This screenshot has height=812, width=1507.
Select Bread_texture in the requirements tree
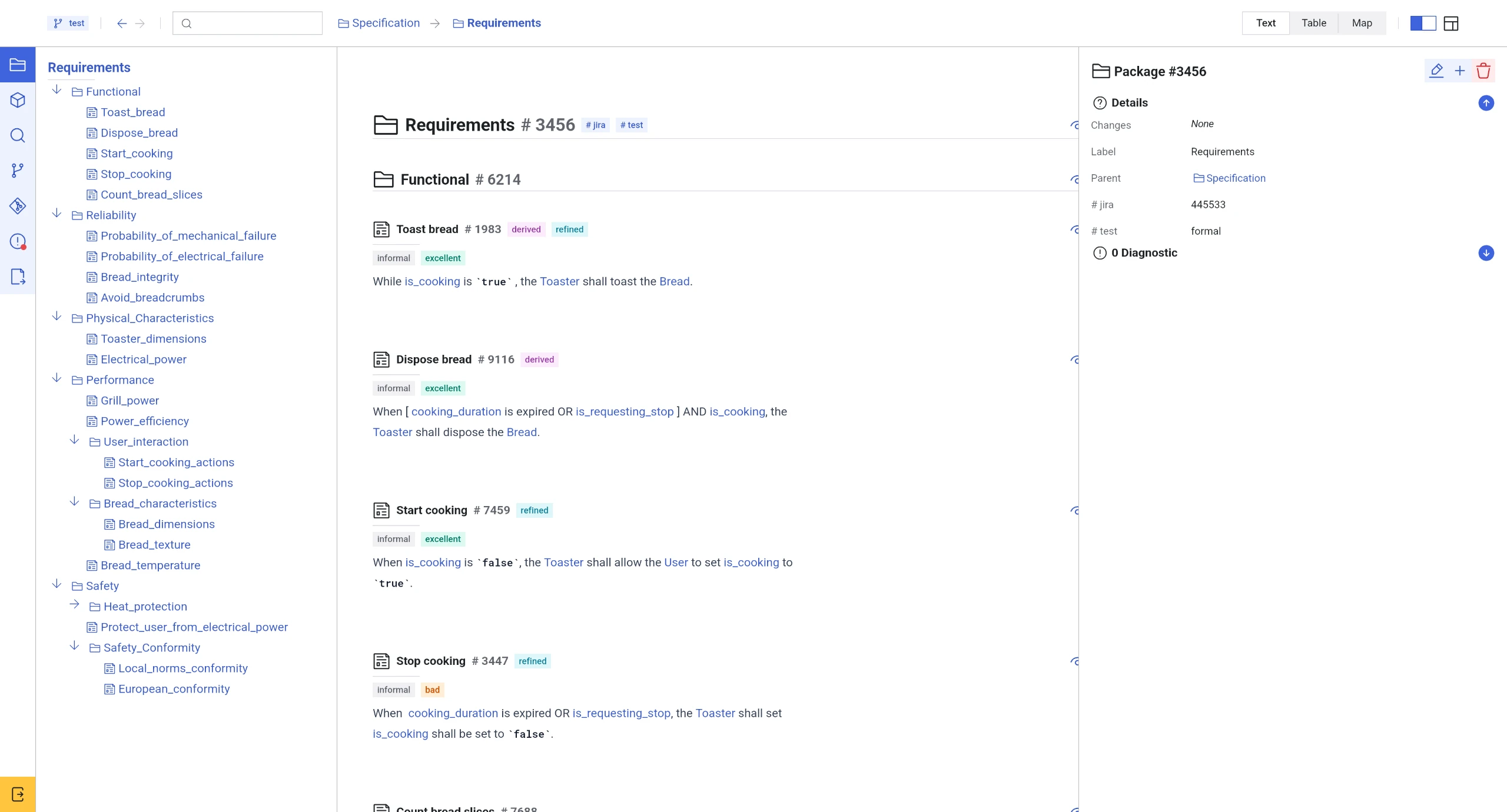[x=154, y=545]
